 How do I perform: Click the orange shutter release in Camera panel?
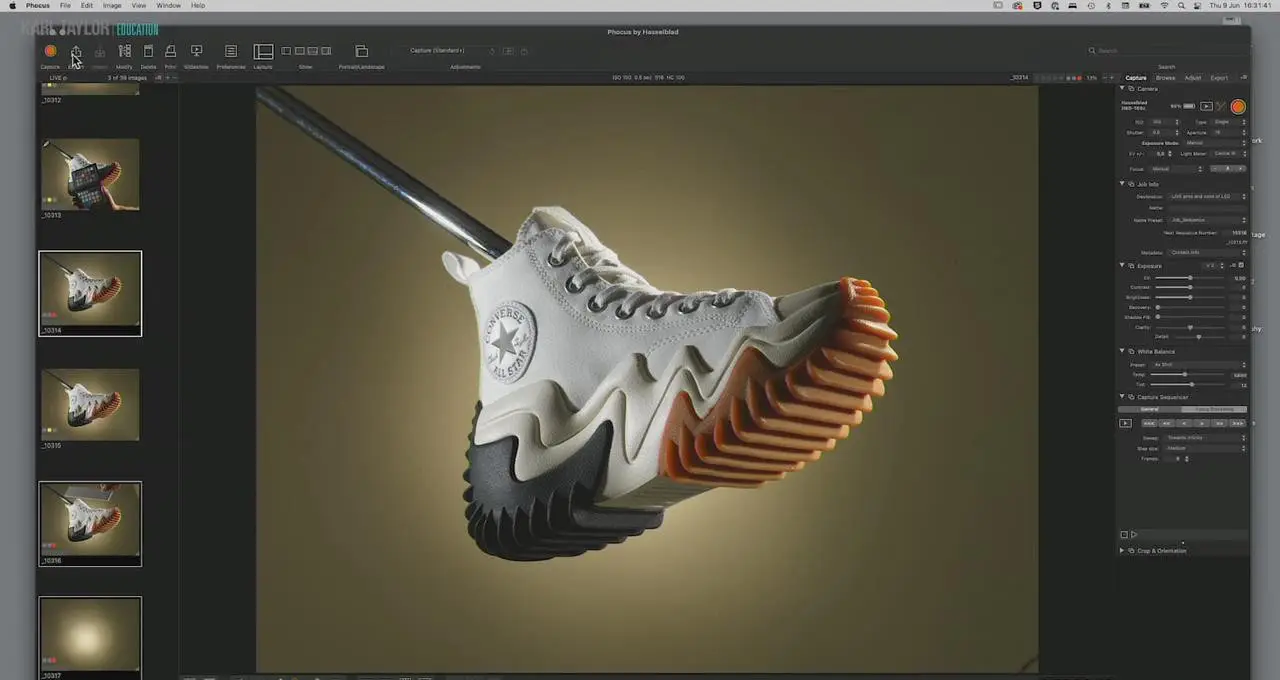1238,106
